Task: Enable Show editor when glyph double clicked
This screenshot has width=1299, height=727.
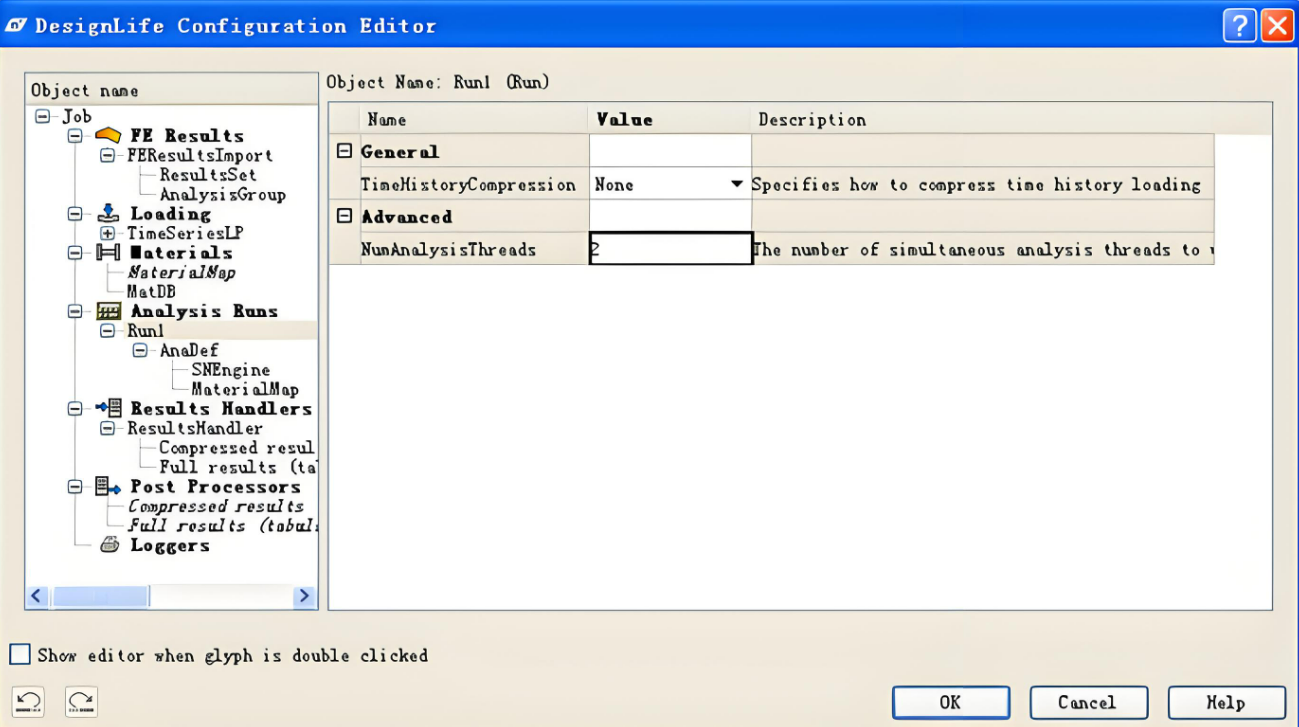Action: tap(20, 655)
